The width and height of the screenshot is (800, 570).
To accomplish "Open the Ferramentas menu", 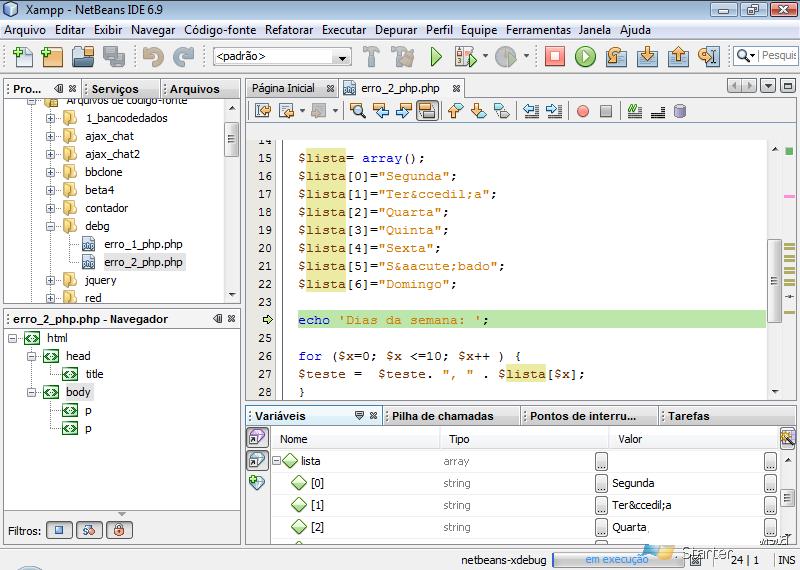I will [x=538, y=30].
